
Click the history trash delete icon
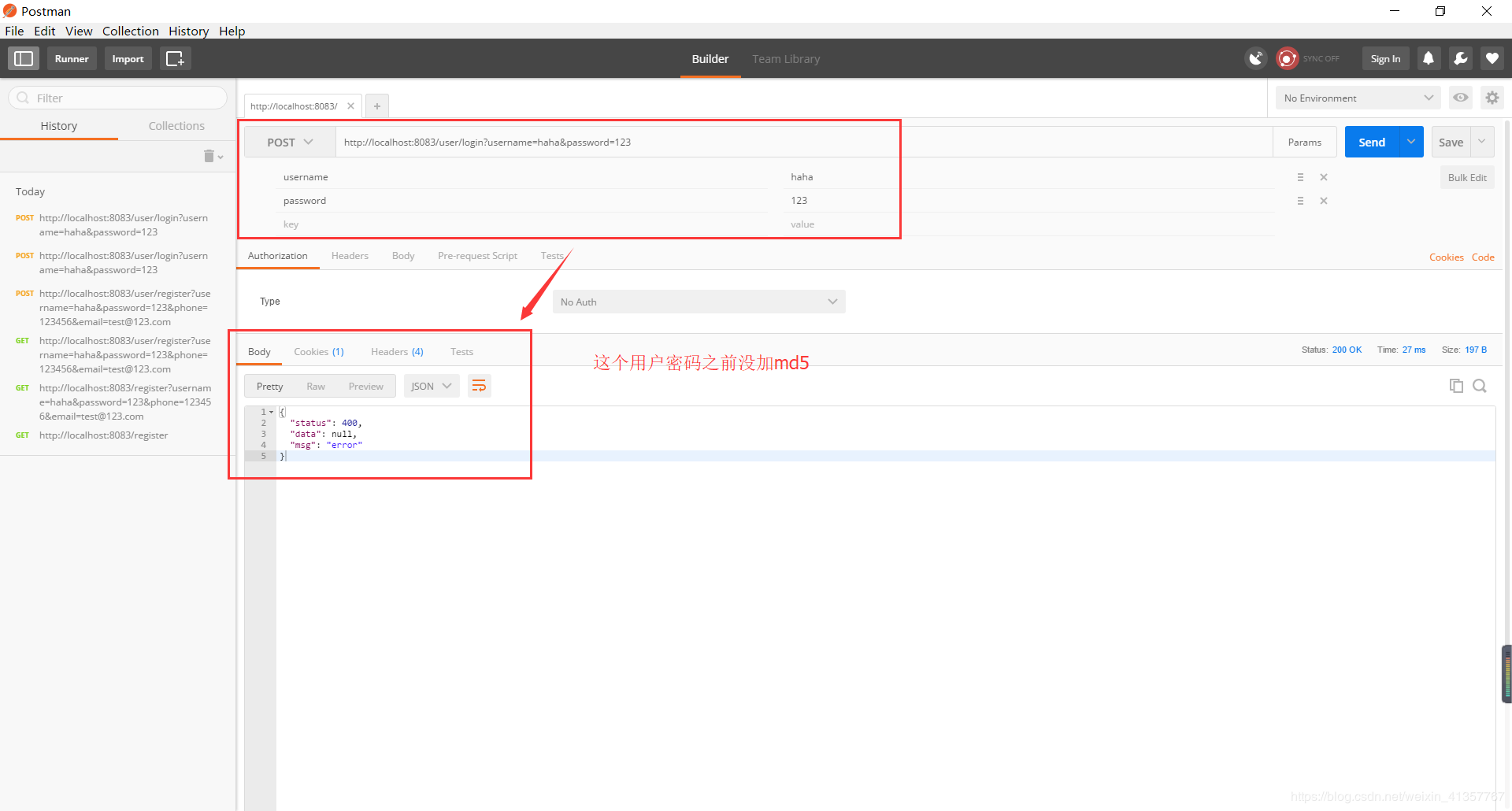click(209, 156)
